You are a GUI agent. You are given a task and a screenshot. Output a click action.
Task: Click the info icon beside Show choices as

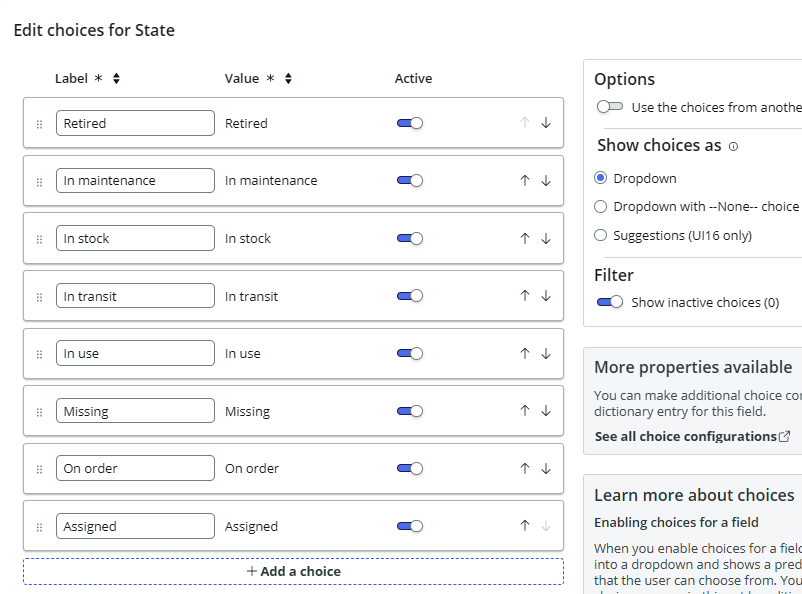733,146
